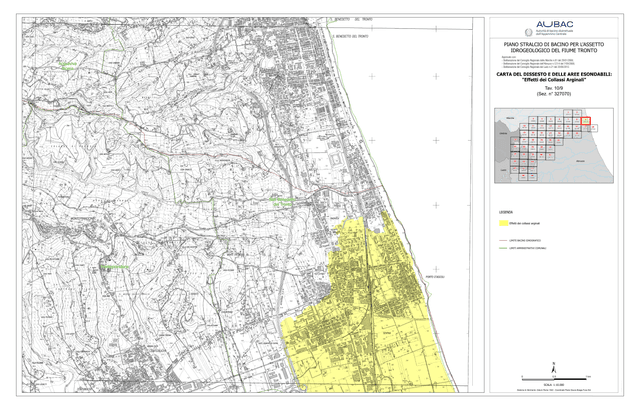Click the scale bar graphic

[x=554, y=379]
